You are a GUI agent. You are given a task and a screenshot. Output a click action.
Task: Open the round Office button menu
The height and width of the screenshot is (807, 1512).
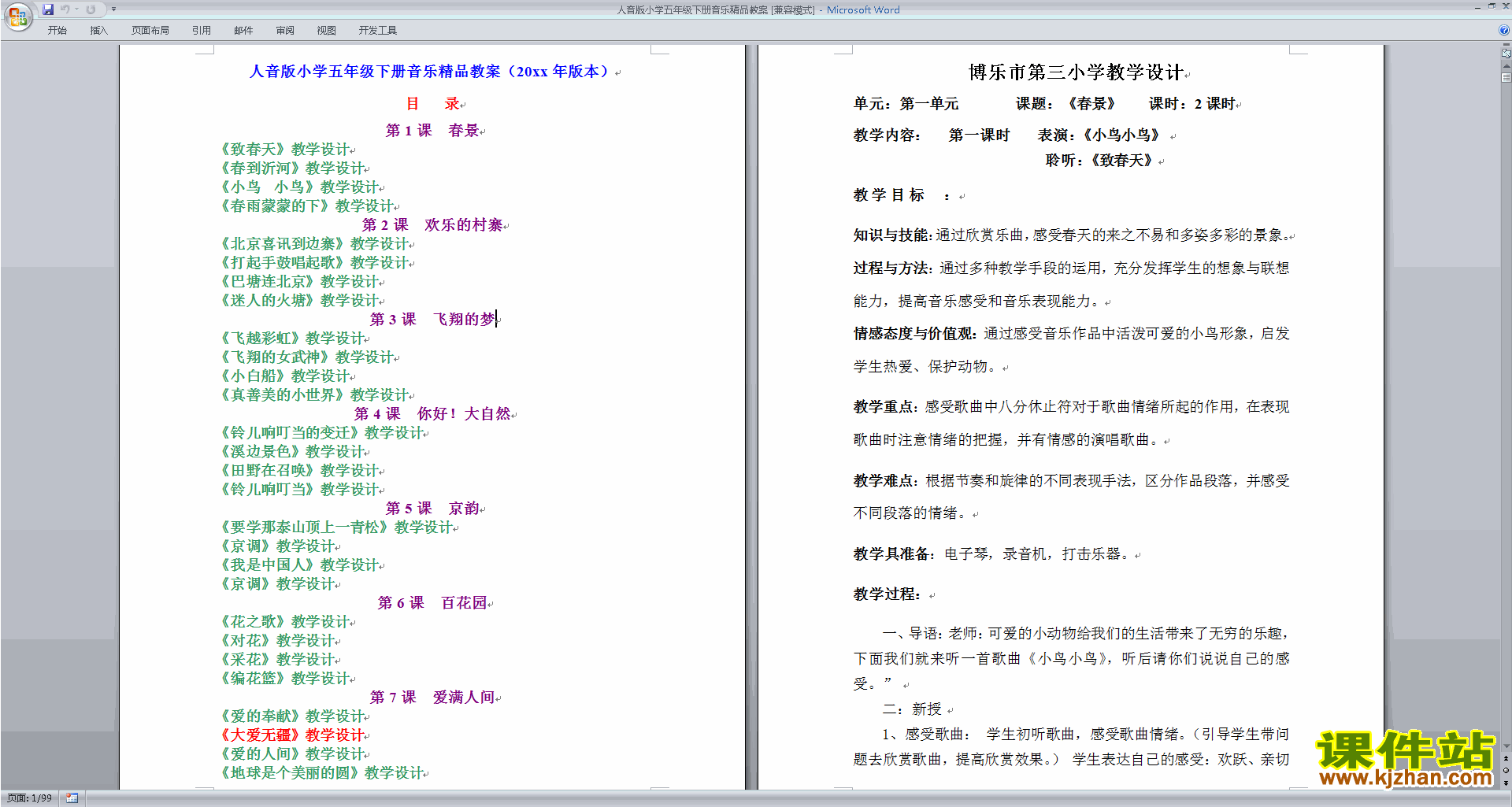coord(17,17)
